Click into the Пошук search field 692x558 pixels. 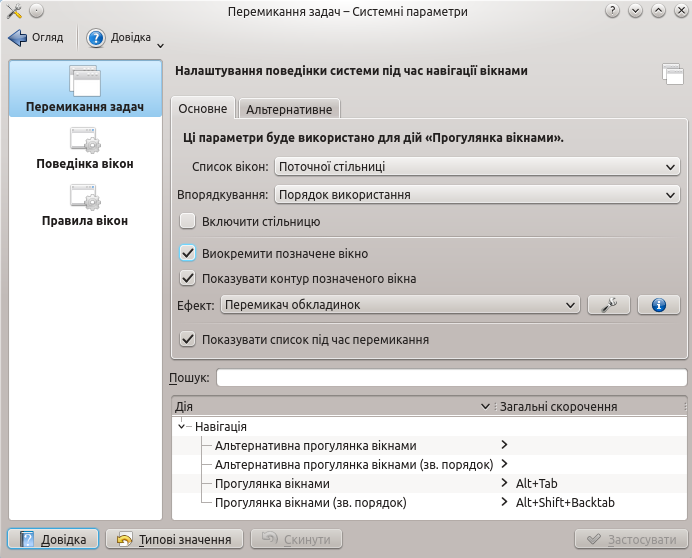coord(451,378)
